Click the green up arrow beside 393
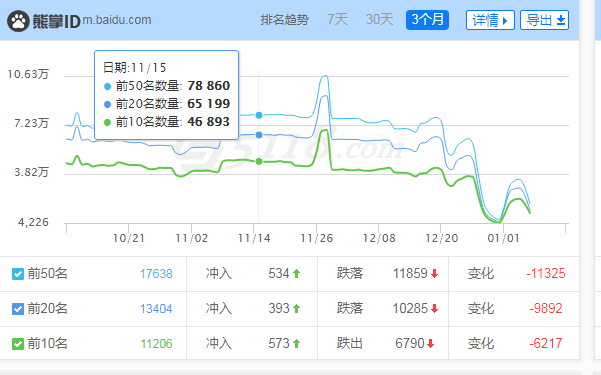601x375 pixels. click(x=296, y=308)
